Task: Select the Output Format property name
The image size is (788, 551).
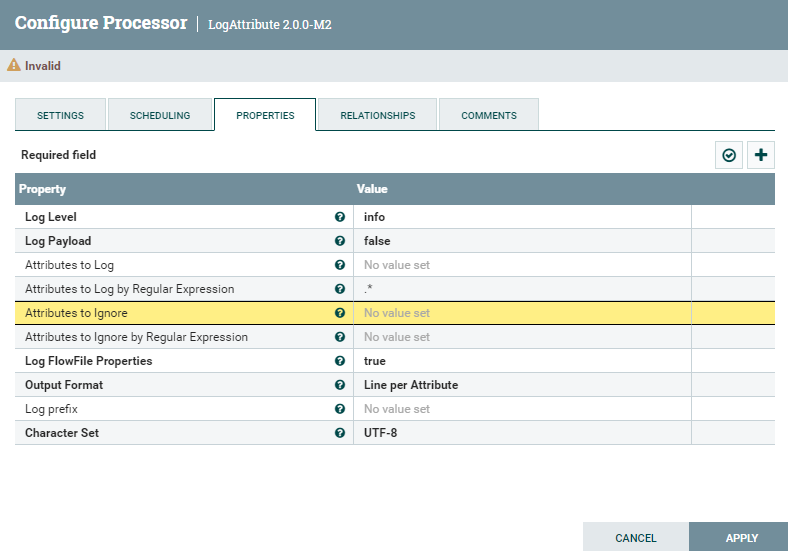Action: click(64, 385)
